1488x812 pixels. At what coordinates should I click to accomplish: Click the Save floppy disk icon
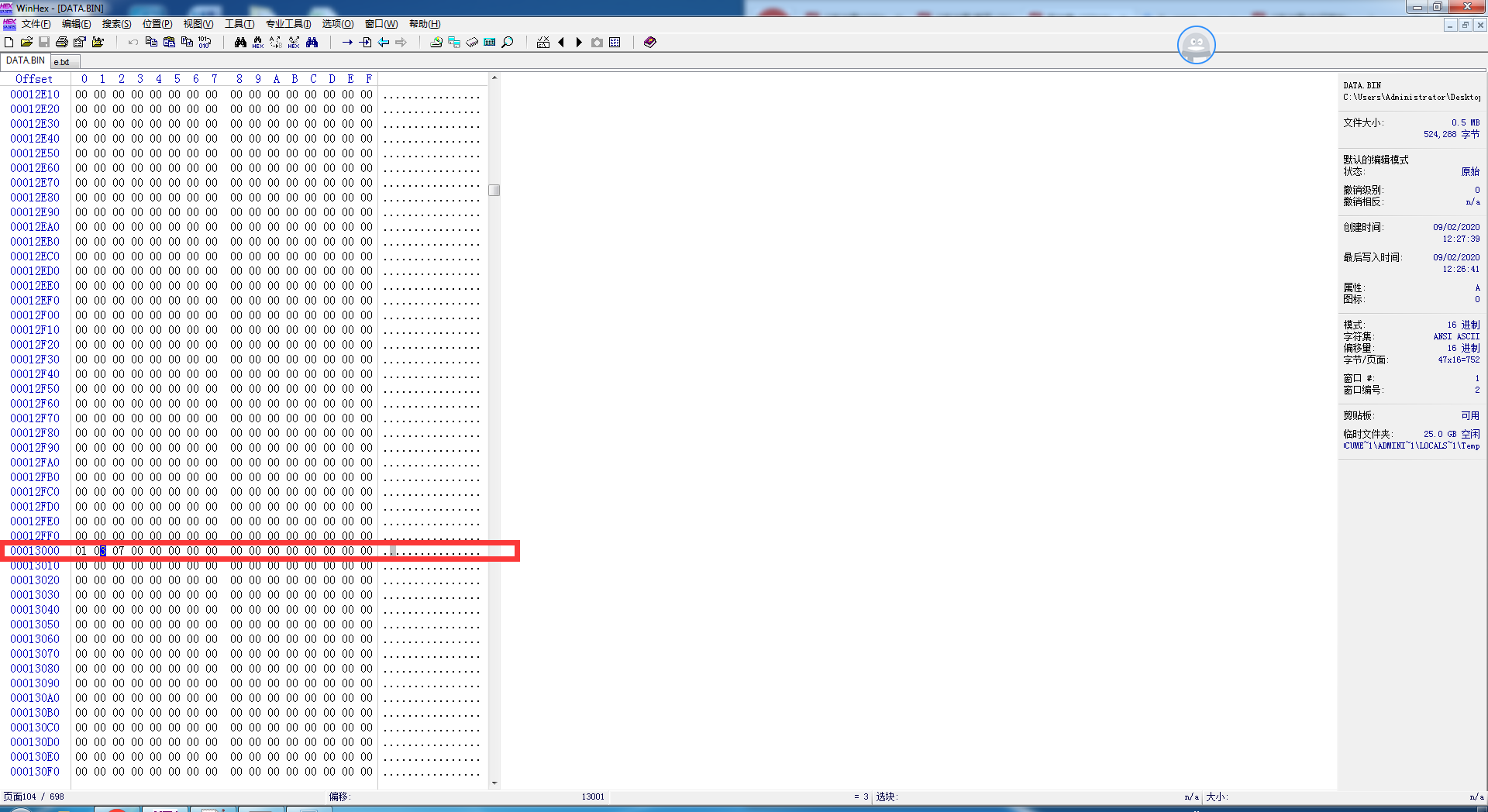(44, 43)
